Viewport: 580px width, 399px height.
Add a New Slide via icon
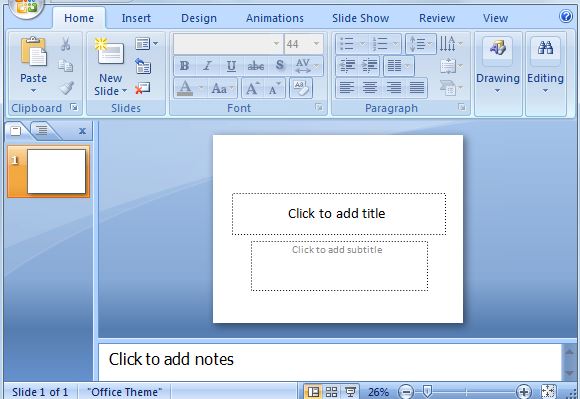click(109, 52)
